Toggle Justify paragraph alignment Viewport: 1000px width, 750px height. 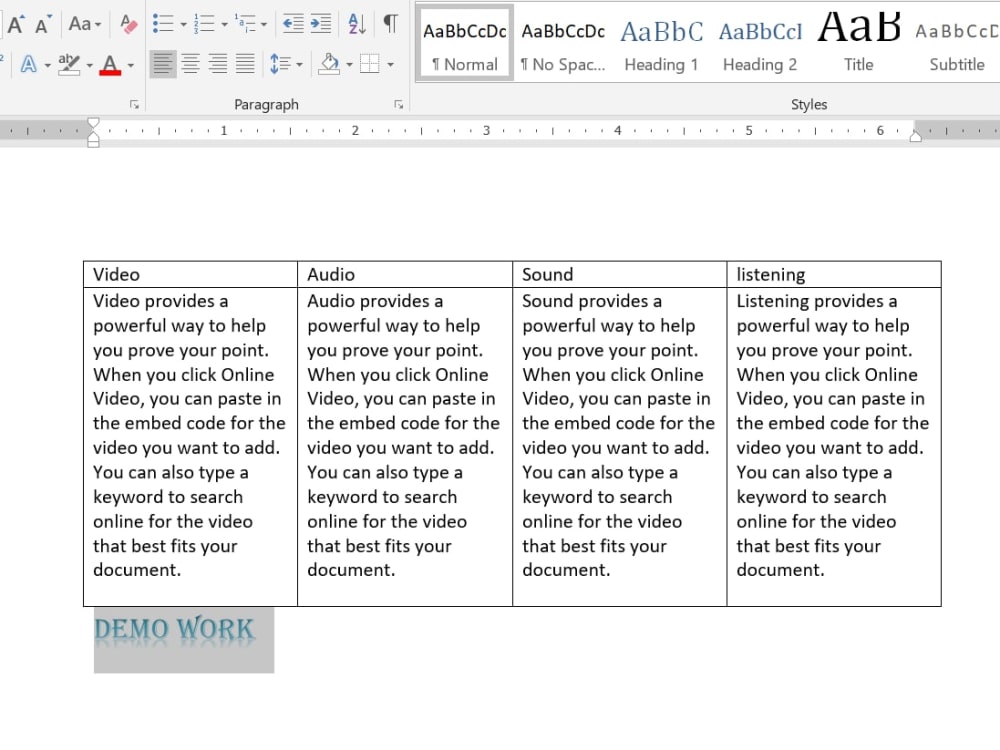(245, 64)
